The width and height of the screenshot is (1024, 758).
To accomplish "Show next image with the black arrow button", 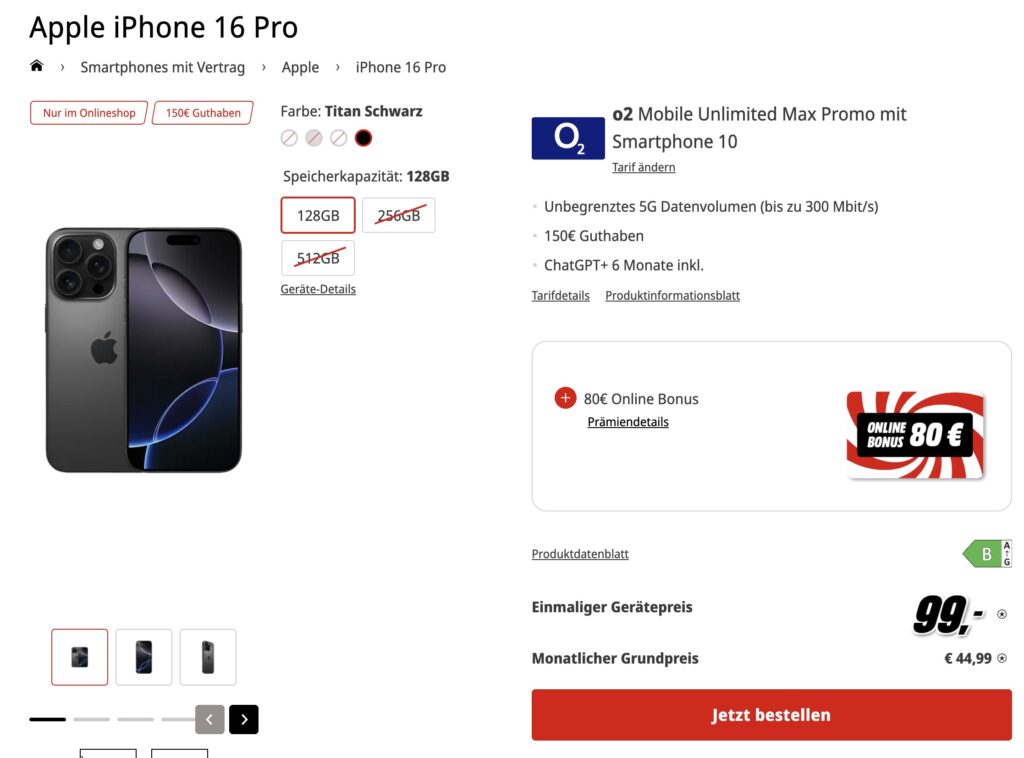I will [244, 719].
